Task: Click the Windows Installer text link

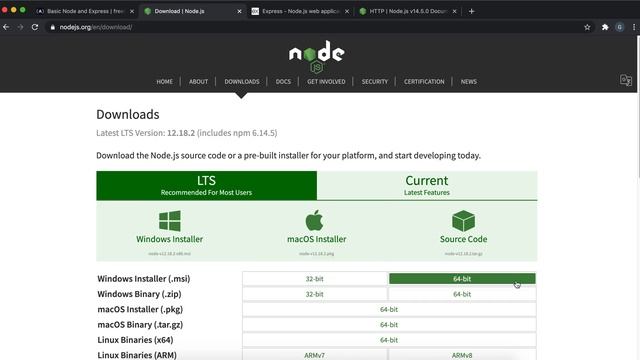Action: (169, 239)
